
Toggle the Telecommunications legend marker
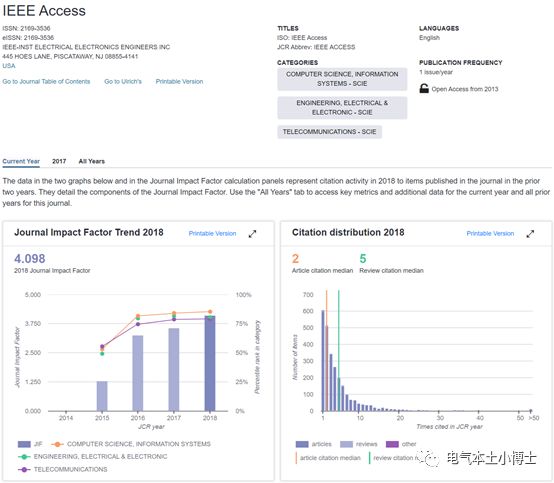24,470
